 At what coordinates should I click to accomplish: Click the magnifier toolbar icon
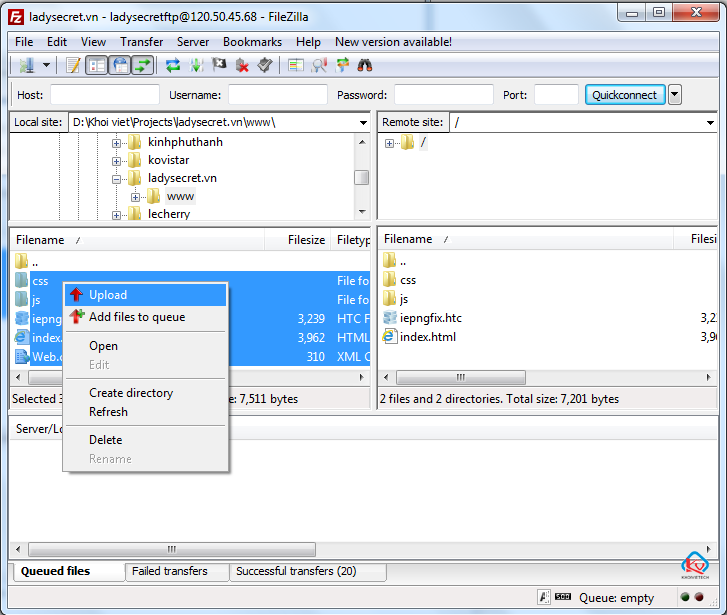319,65
